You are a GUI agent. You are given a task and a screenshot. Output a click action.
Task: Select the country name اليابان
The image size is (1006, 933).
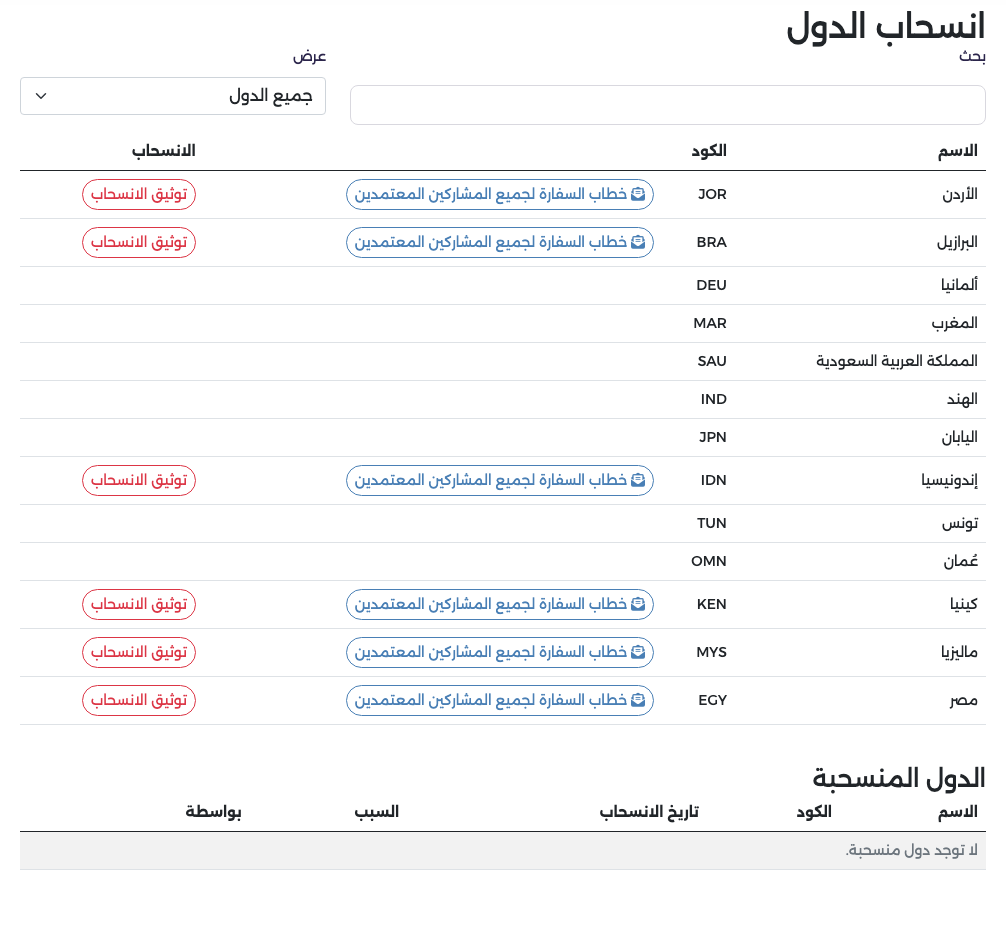[x=960, y=437]
